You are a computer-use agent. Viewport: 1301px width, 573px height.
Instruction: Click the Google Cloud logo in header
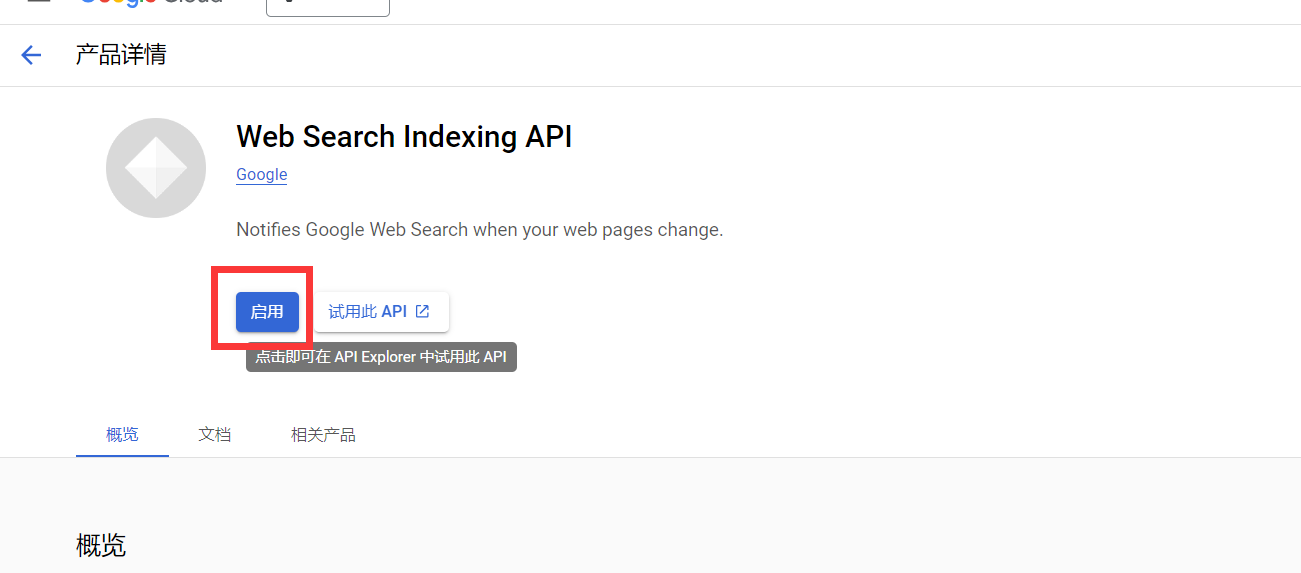coord(150,3)
